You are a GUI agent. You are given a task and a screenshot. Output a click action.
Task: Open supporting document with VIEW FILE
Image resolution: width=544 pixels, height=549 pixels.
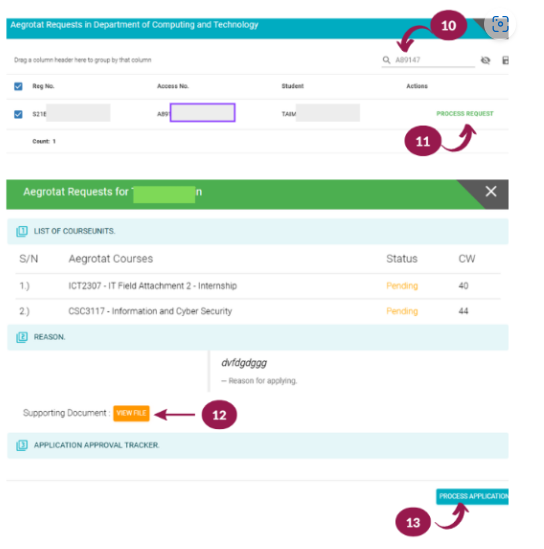click(131, 413)
